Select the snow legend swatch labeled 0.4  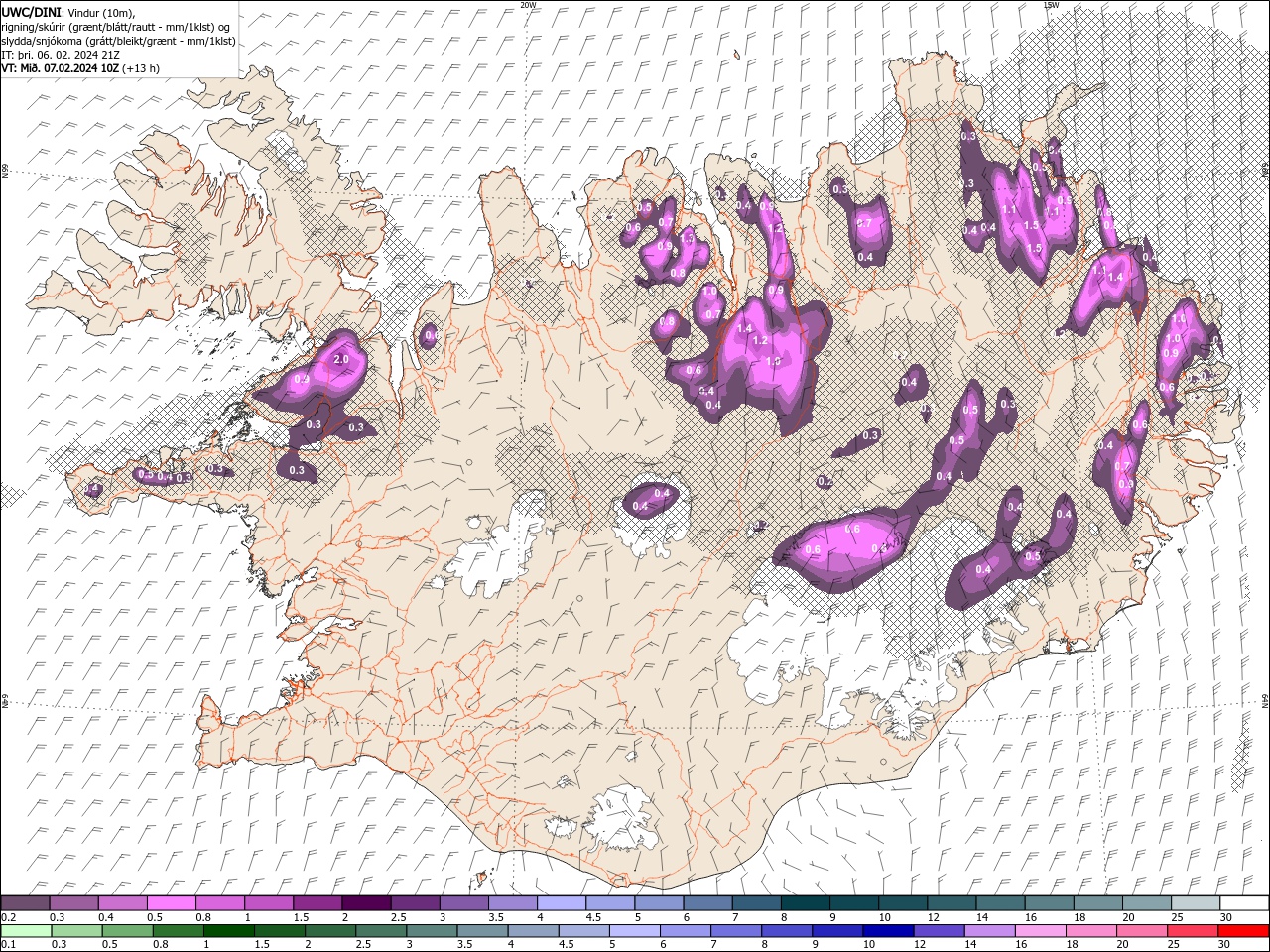pyautogui.click(x=122, y=903)
